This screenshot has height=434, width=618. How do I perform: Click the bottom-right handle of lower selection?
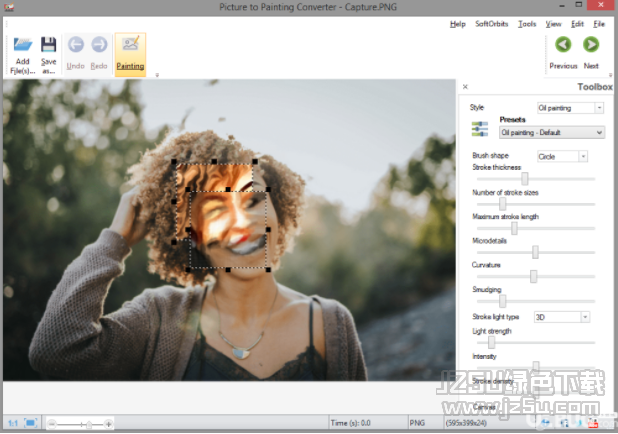[268, 270]
